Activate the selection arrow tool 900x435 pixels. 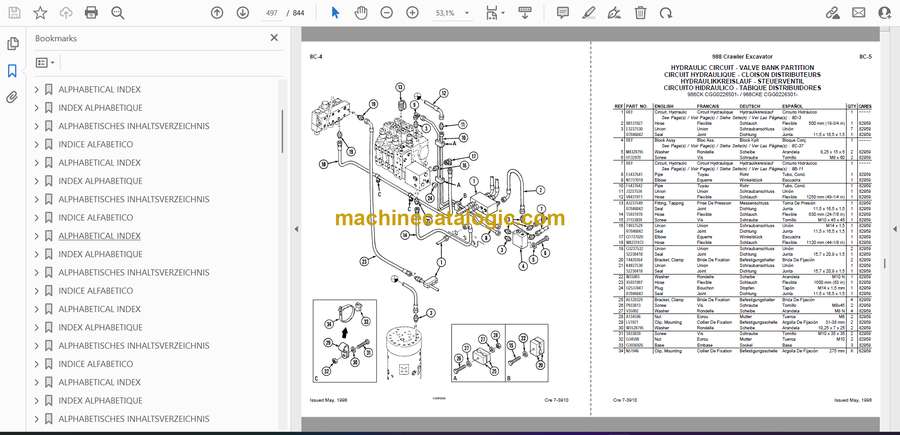point(336,13)
